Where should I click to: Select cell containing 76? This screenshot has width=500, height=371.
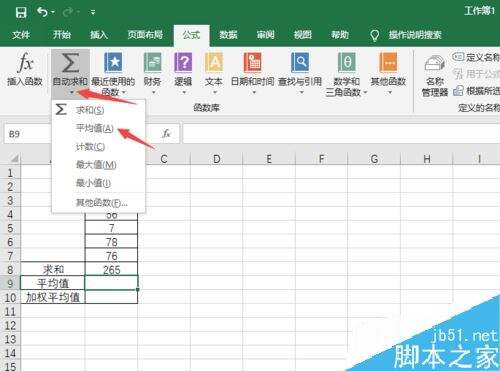point(111,256)
